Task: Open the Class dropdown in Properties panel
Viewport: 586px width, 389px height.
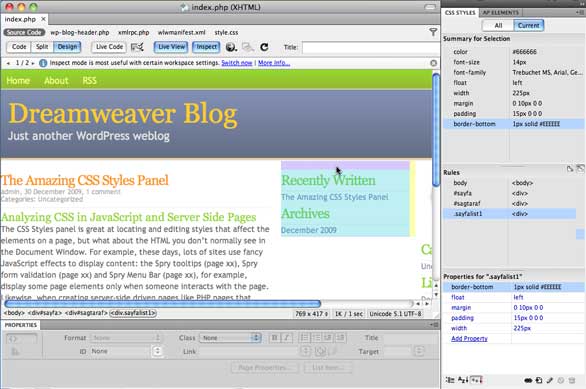Action: pyautogui.click(x=230, y=338)
